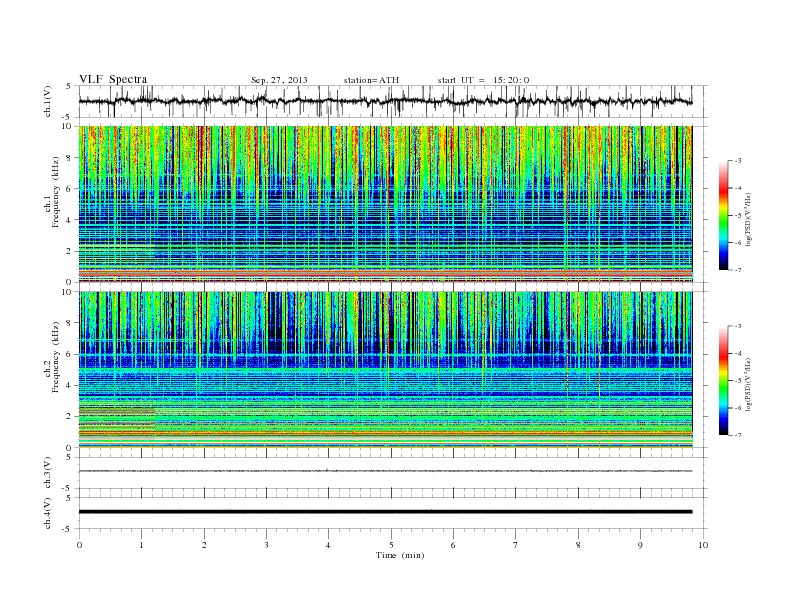Click the ch.2 "Frequency (kHz)" axis label

coord(56,358)
